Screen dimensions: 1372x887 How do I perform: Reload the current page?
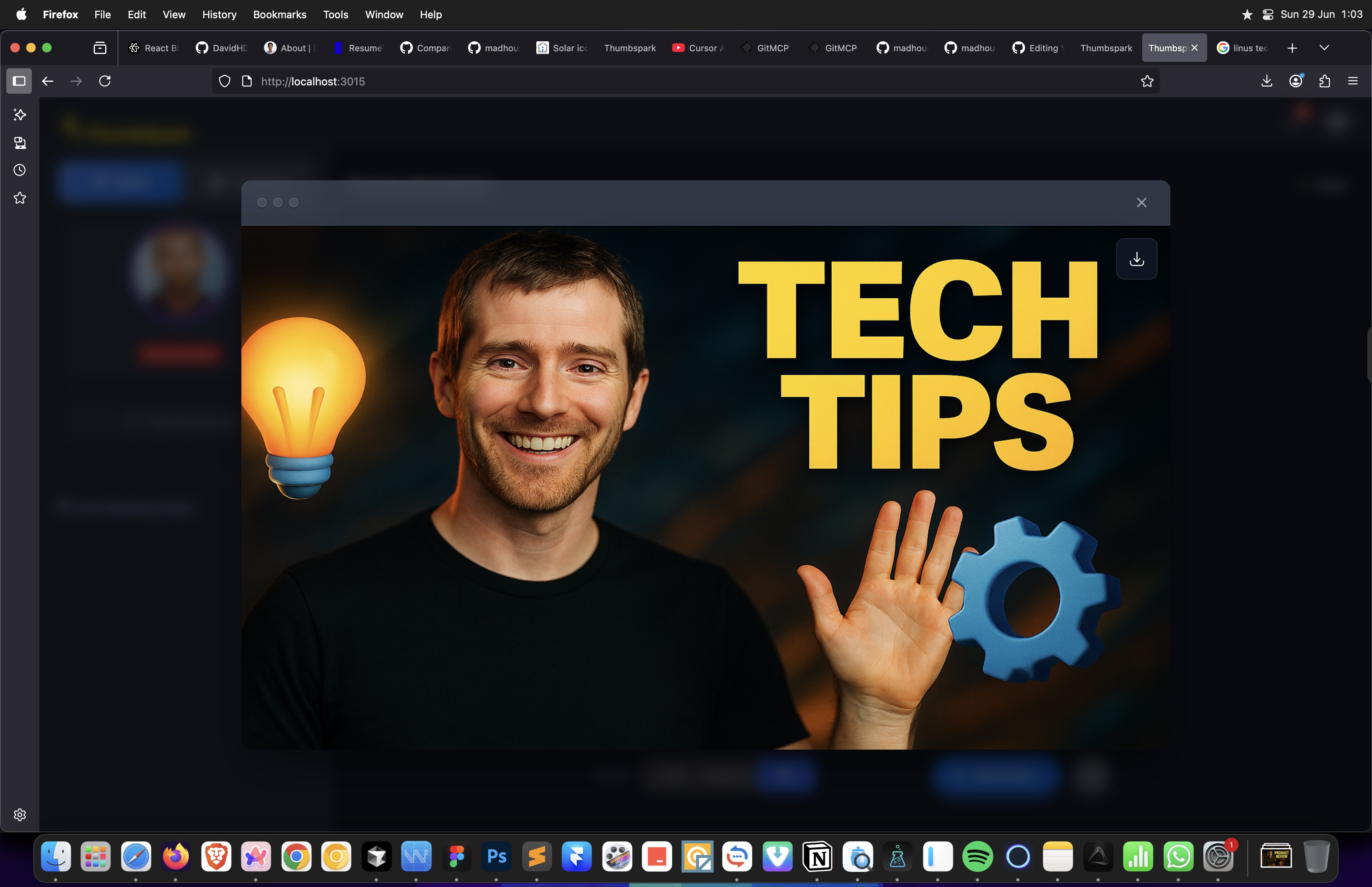(x=105, y=81)
